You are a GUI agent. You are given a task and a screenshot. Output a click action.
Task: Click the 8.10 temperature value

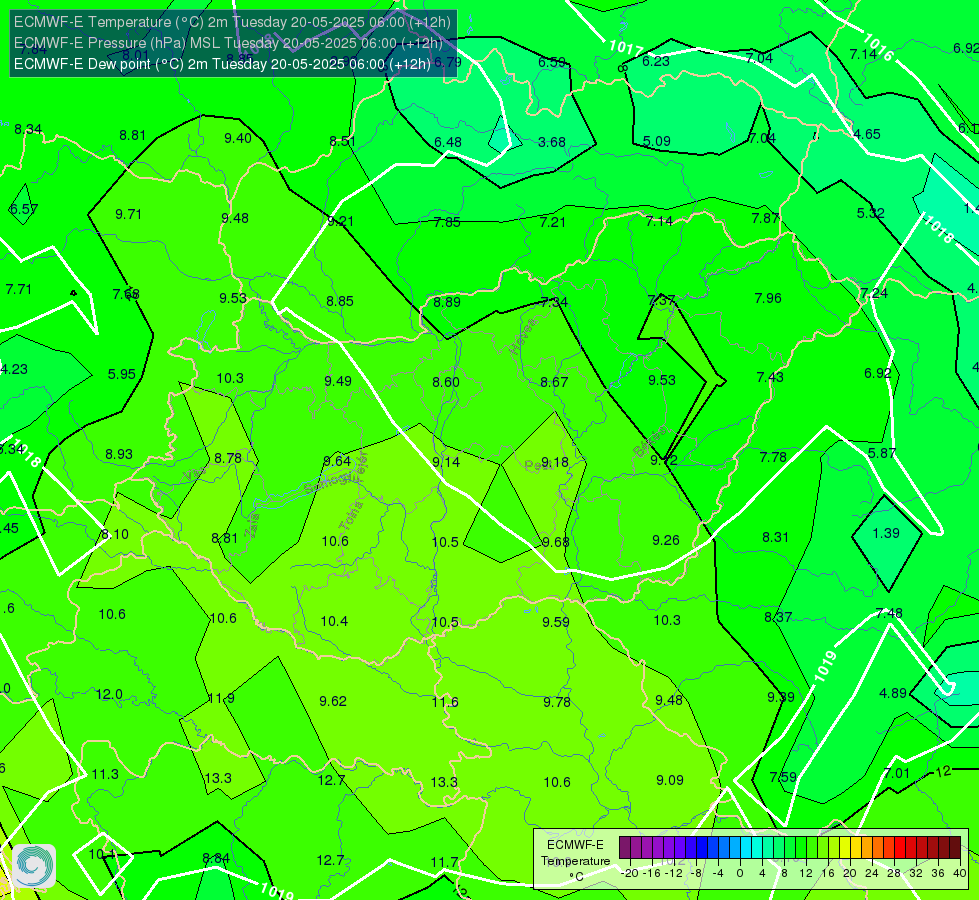pos(115,534)
